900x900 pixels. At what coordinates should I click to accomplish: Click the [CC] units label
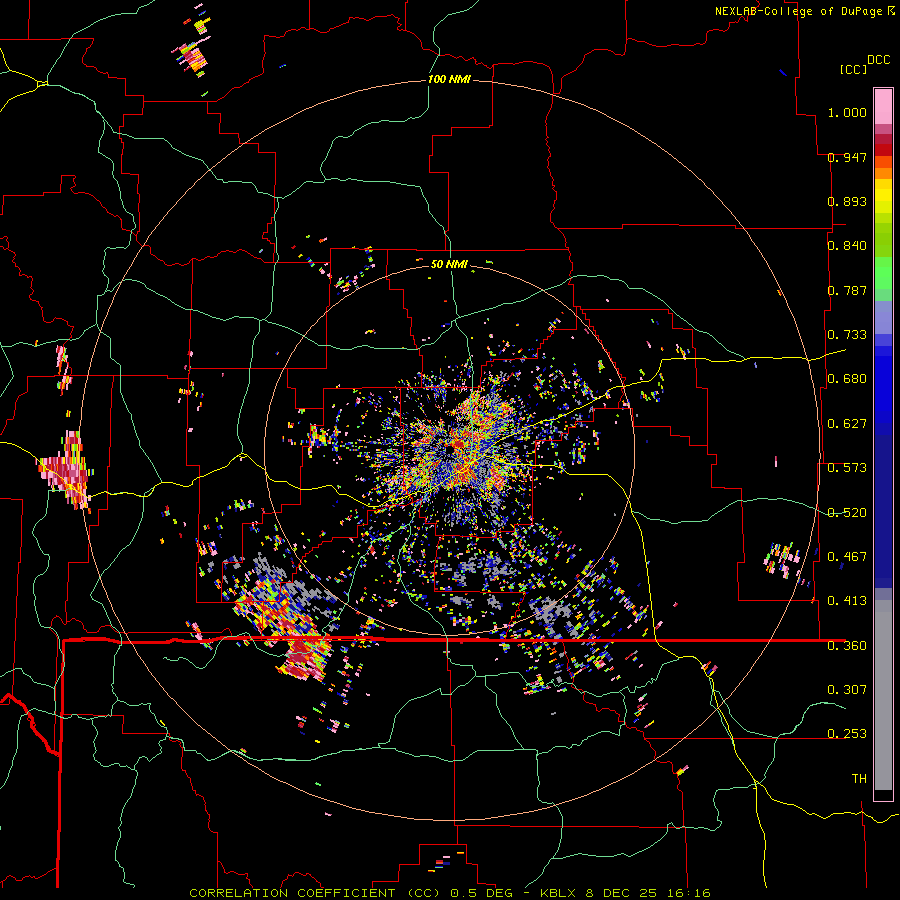pyautogui.click(x=853, y=69)
